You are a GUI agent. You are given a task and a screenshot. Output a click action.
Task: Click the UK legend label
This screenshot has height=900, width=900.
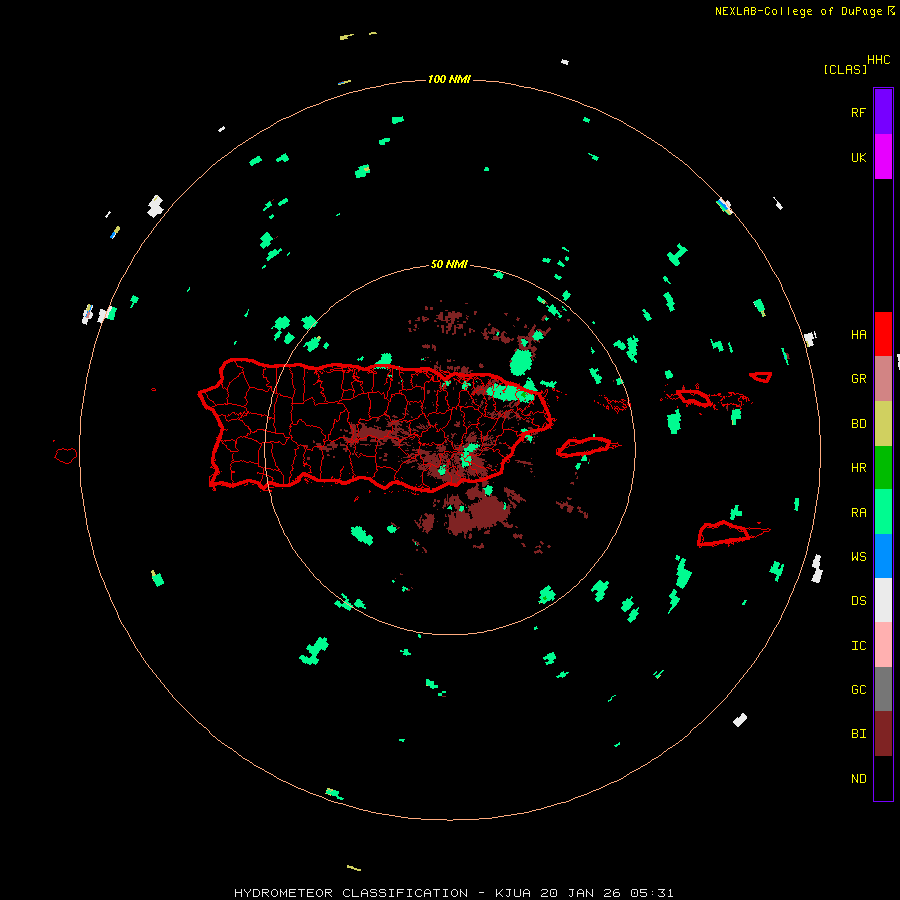tap(858, 157)
